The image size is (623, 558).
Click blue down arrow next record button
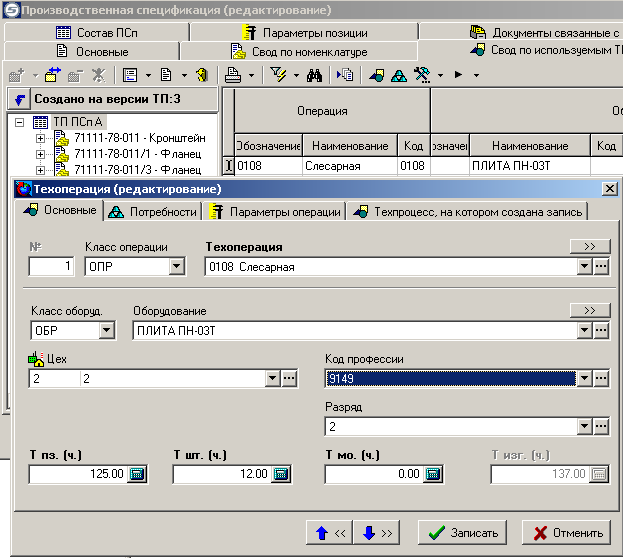(377, 533)
